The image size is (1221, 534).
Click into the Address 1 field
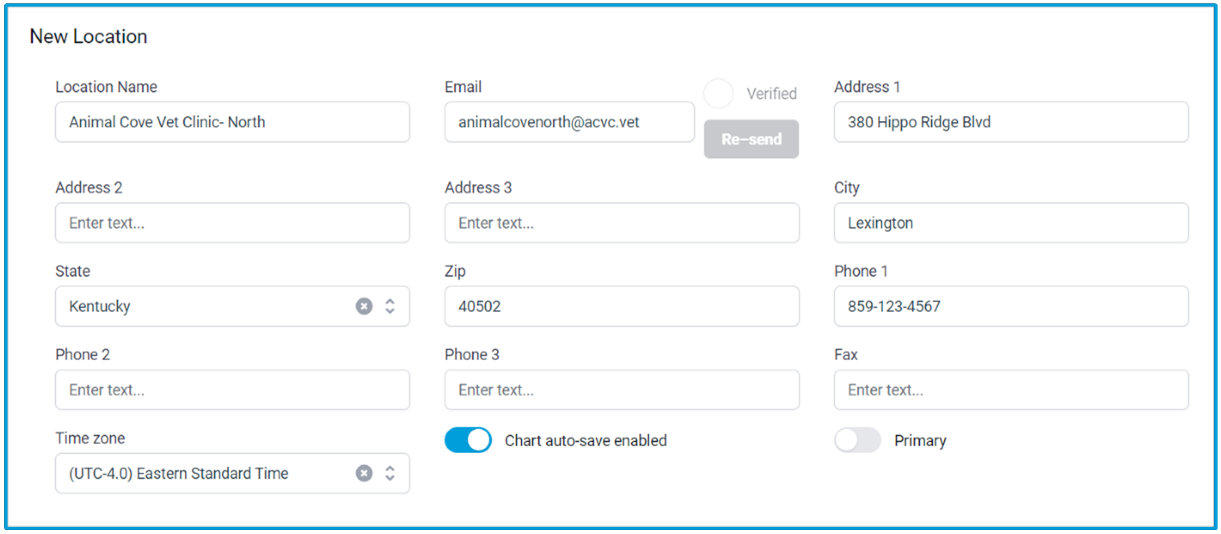point(1011,122)
